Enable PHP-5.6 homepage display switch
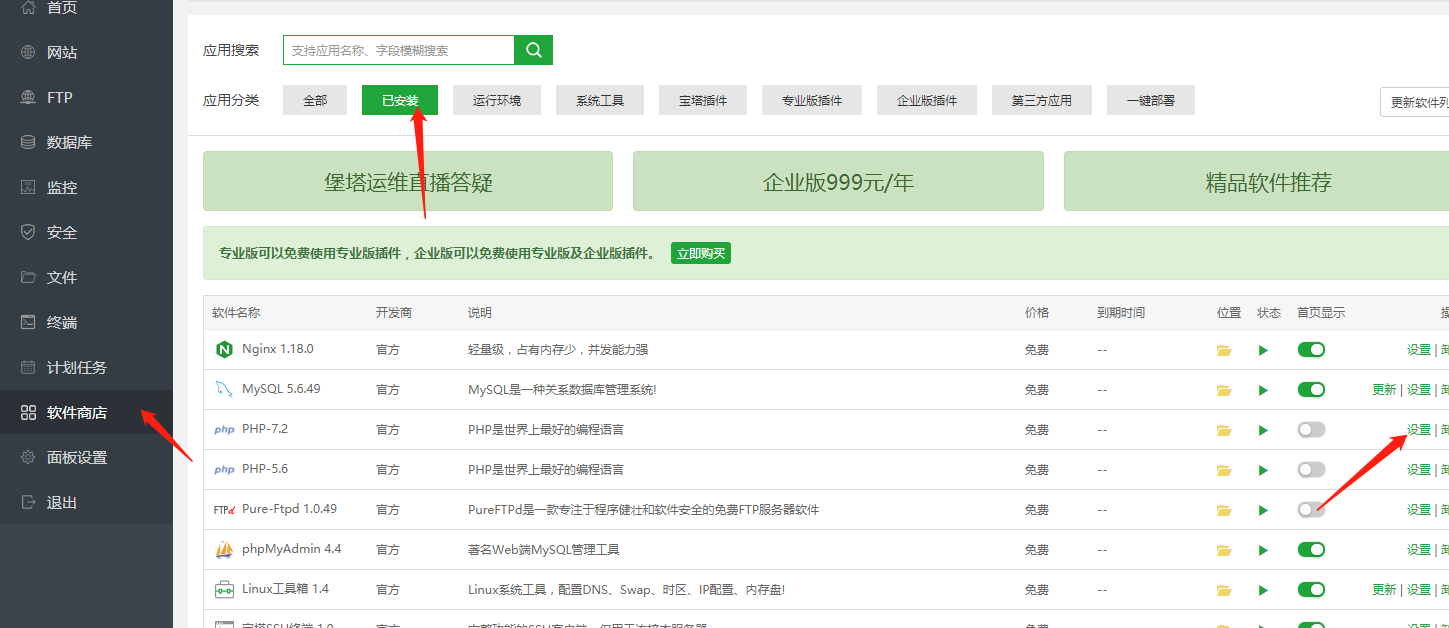Screen dimensions: 1449x628 point(1311,469)
